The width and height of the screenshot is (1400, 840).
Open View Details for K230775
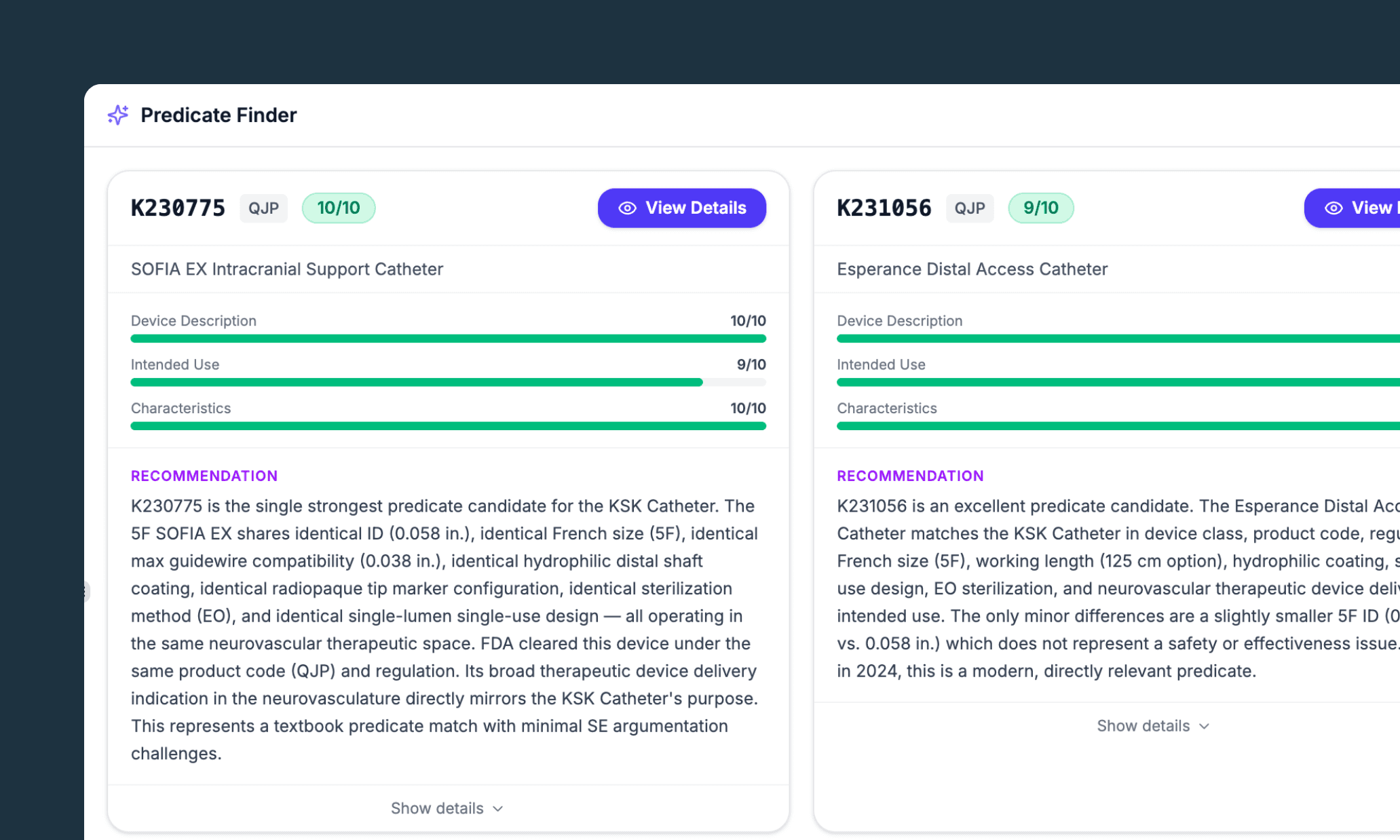coord(681,208)
